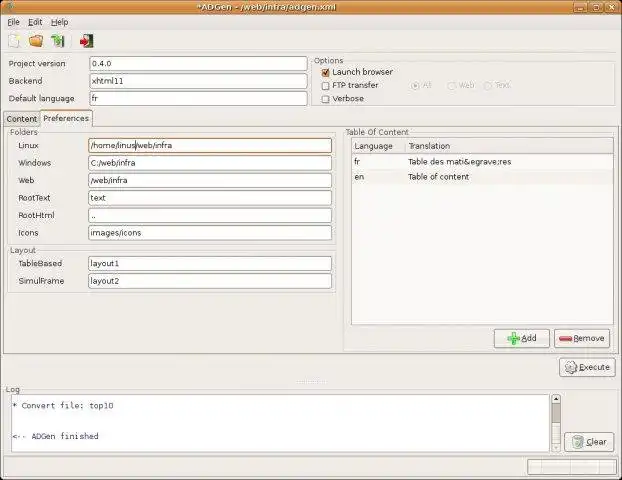Image resolution: width=622 pixels, height=480 pixels.
Task: Click the Language column header
Action: pos(378,146)
